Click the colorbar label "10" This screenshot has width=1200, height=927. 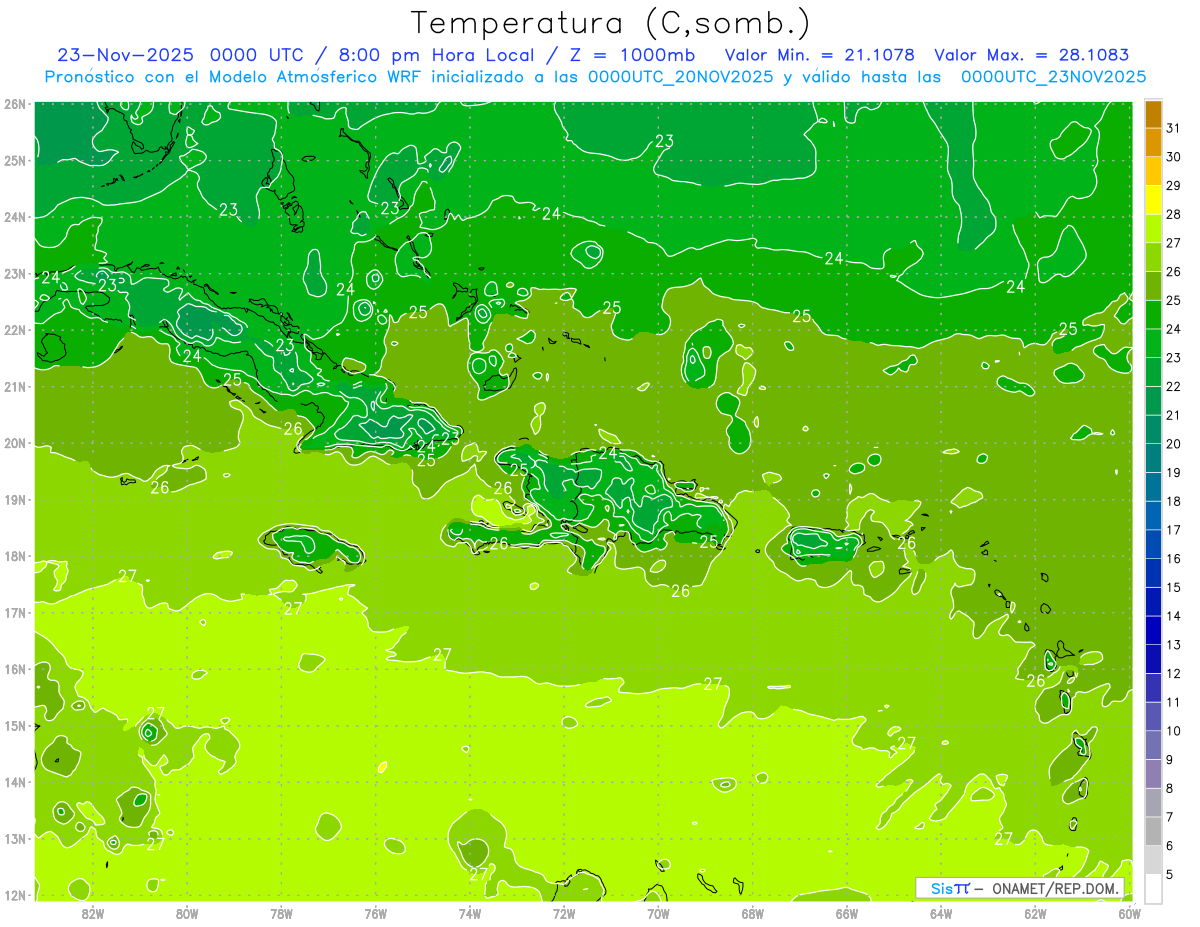pos(1174,731)
